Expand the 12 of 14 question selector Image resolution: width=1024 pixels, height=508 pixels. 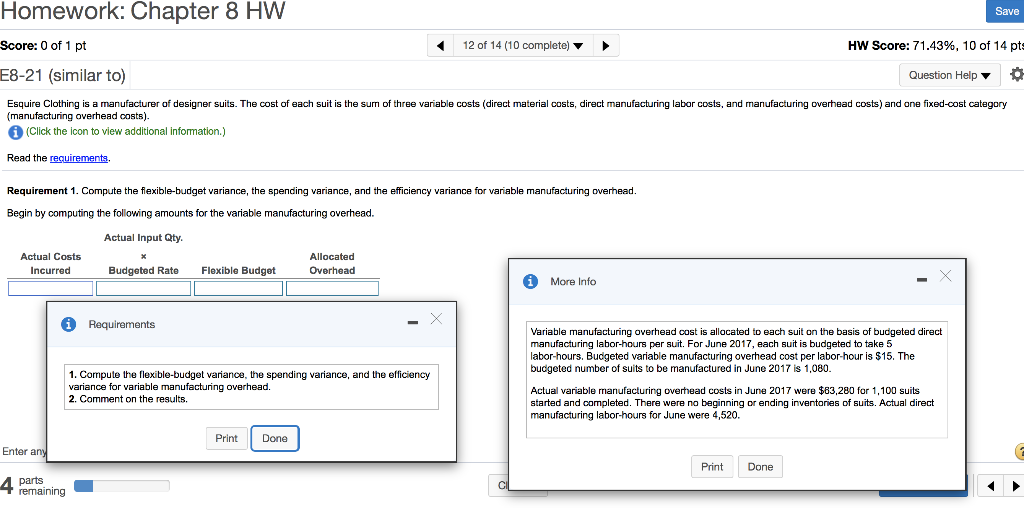tap(524, 46)
